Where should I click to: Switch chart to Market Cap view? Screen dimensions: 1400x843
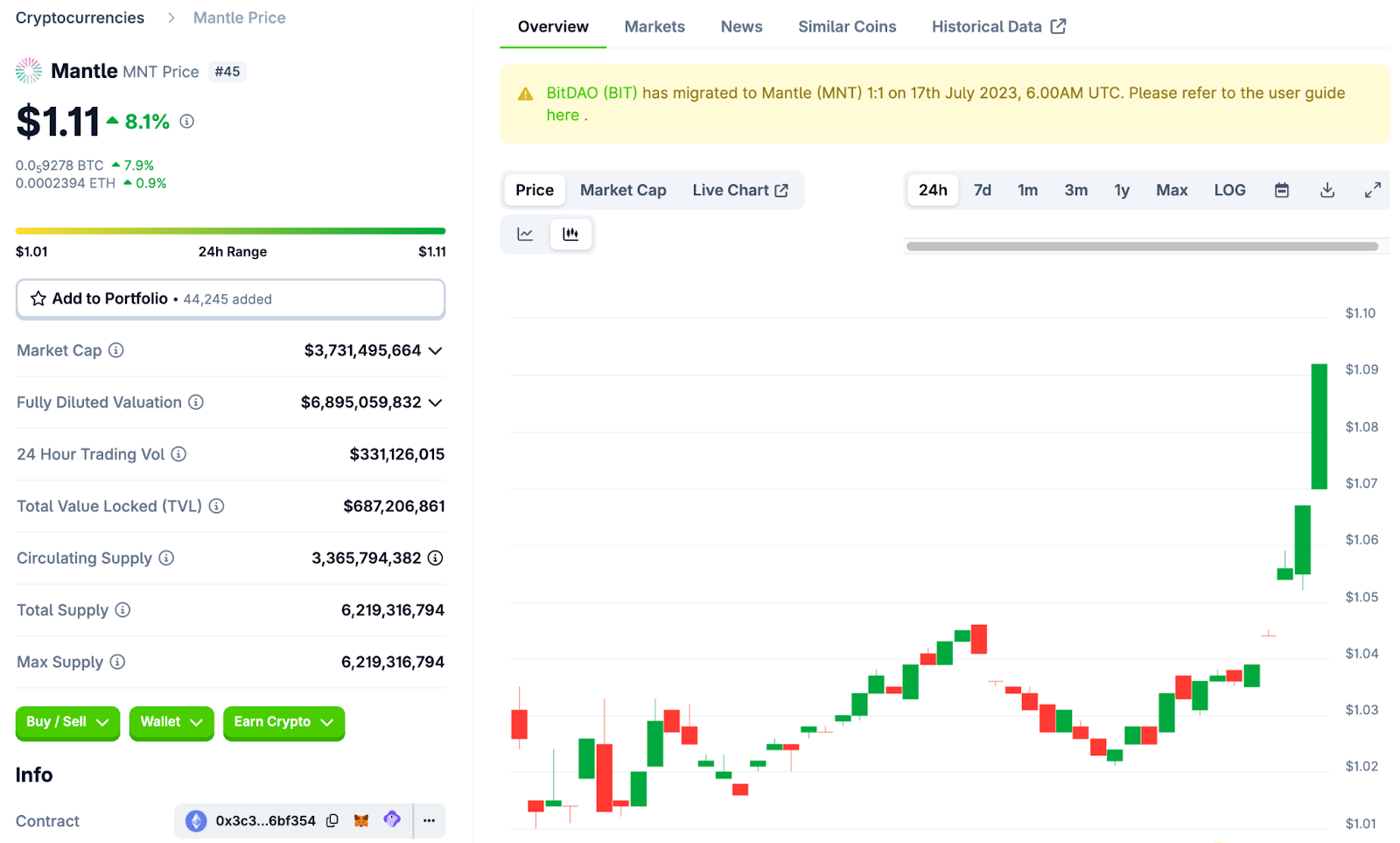pyautogui.click(x=623, y=190)
